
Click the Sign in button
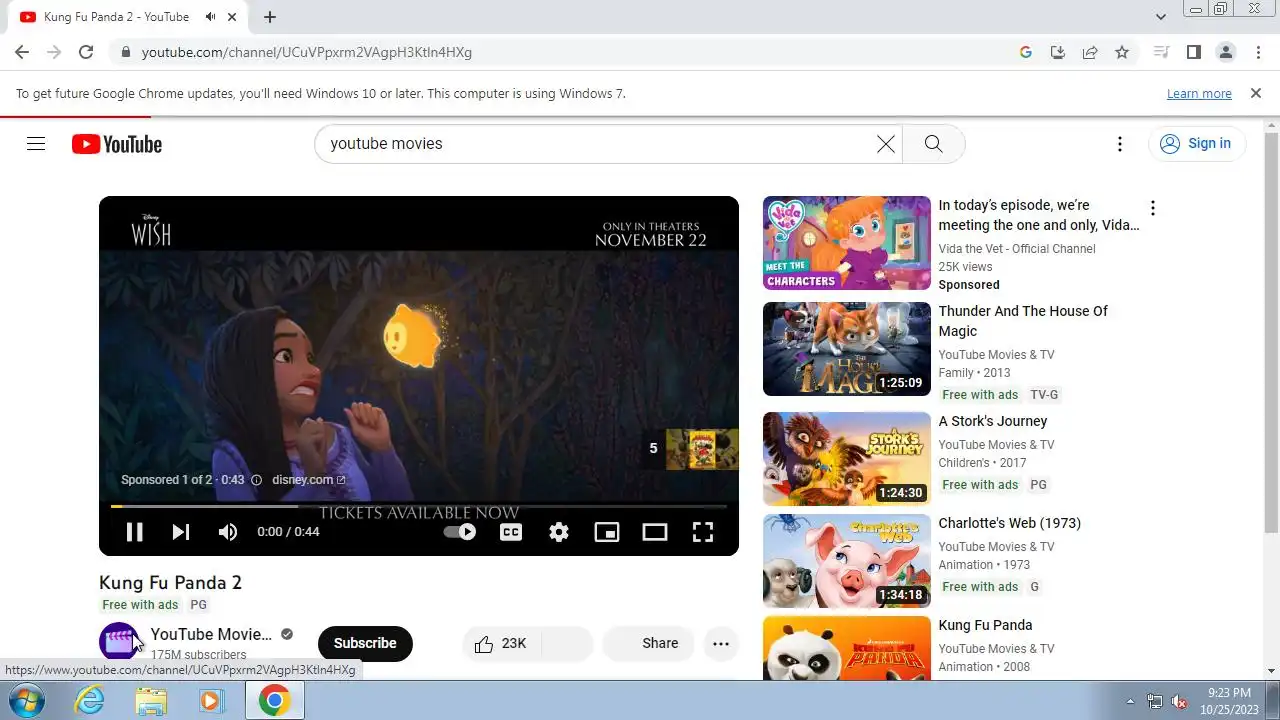(1196, 144)
